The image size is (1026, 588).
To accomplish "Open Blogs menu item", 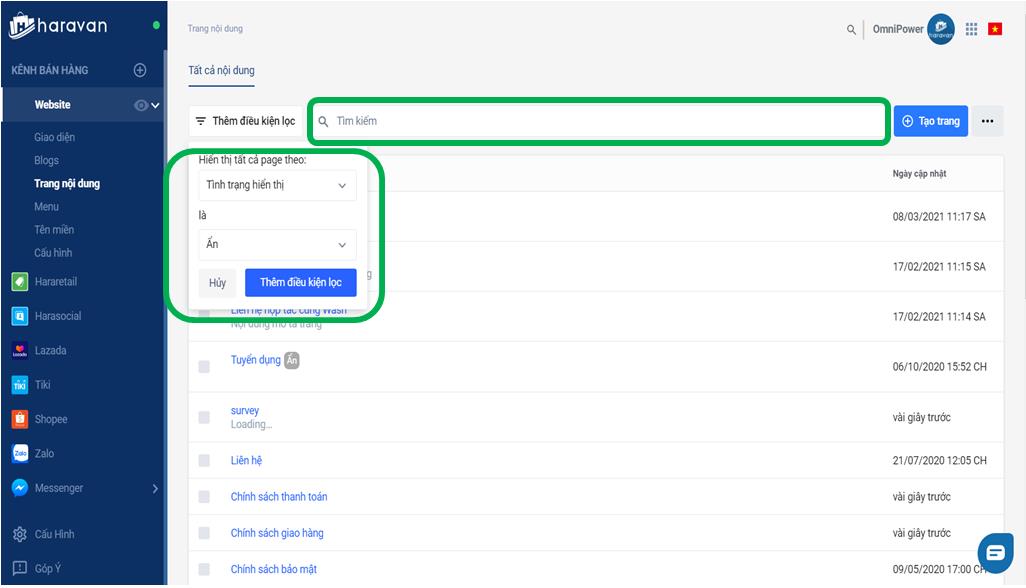I will (46, 160).
